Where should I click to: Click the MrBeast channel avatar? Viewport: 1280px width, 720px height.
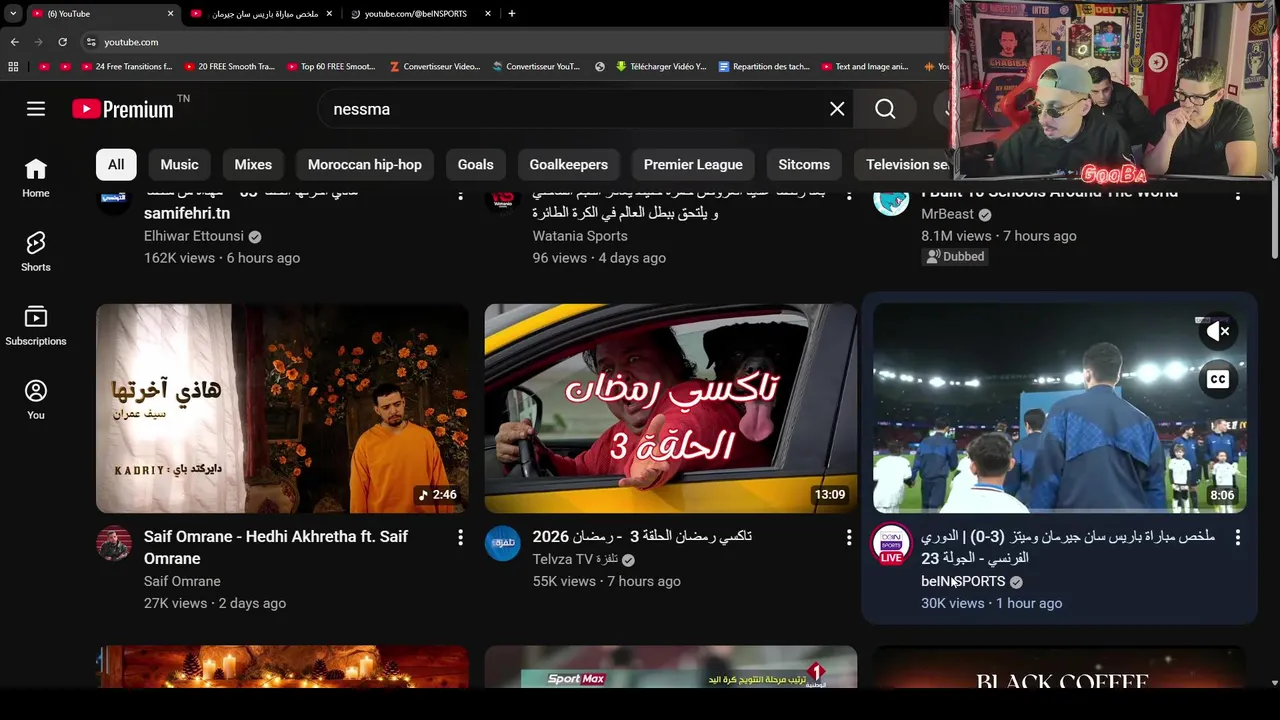click(891, 198)
